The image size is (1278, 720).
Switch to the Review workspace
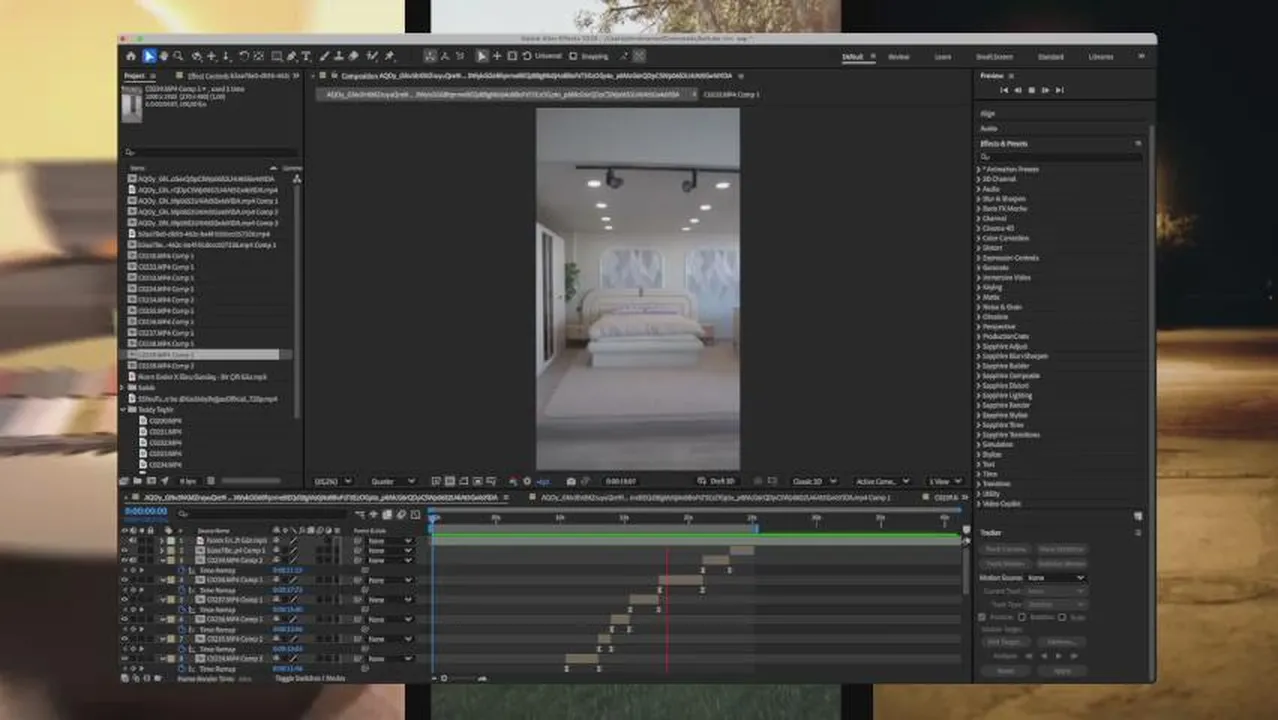[x=899, y=57]
